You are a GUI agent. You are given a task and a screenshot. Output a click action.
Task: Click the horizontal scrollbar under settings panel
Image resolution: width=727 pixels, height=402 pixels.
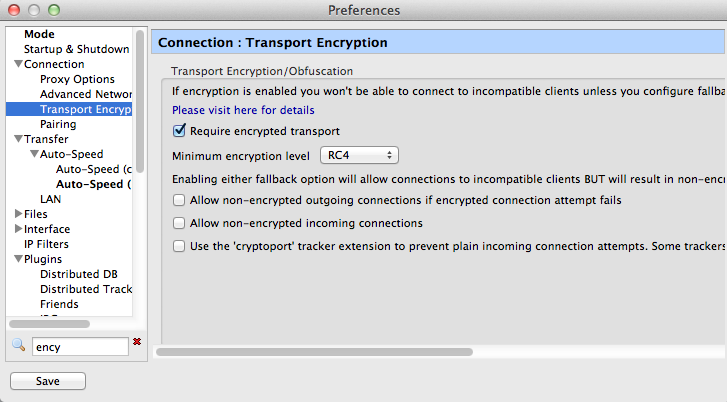tap(314, 352)
